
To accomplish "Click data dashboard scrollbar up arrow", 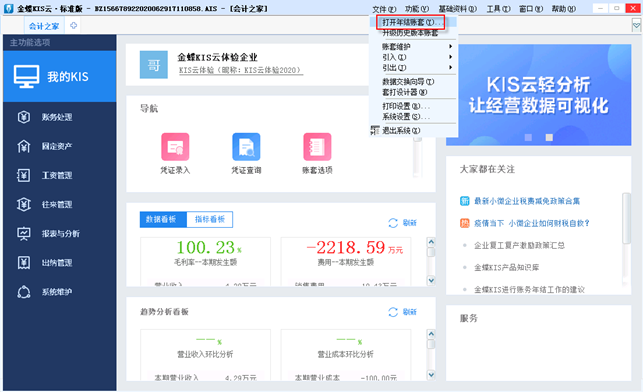I will [431, 242].
